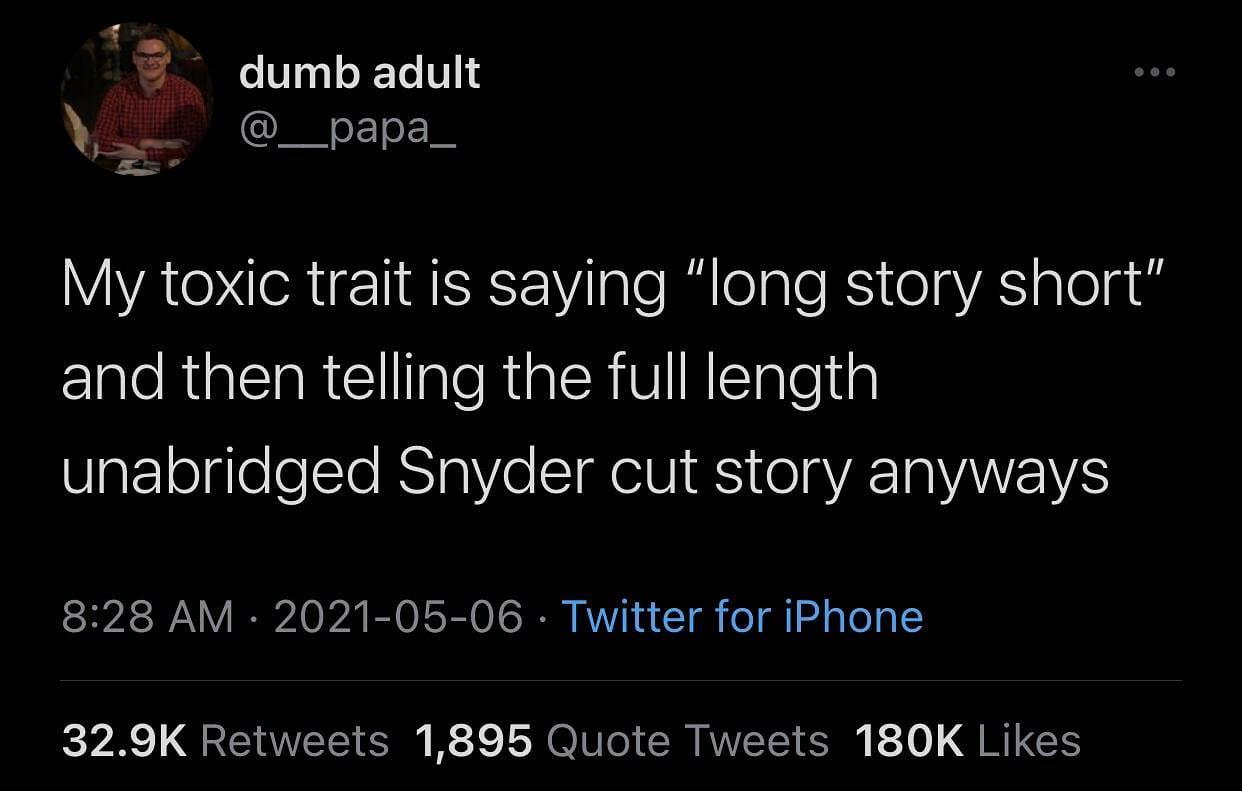The image size is (1242, 791).
Task: Show the Likes label list
Action: coord(1029,741)
